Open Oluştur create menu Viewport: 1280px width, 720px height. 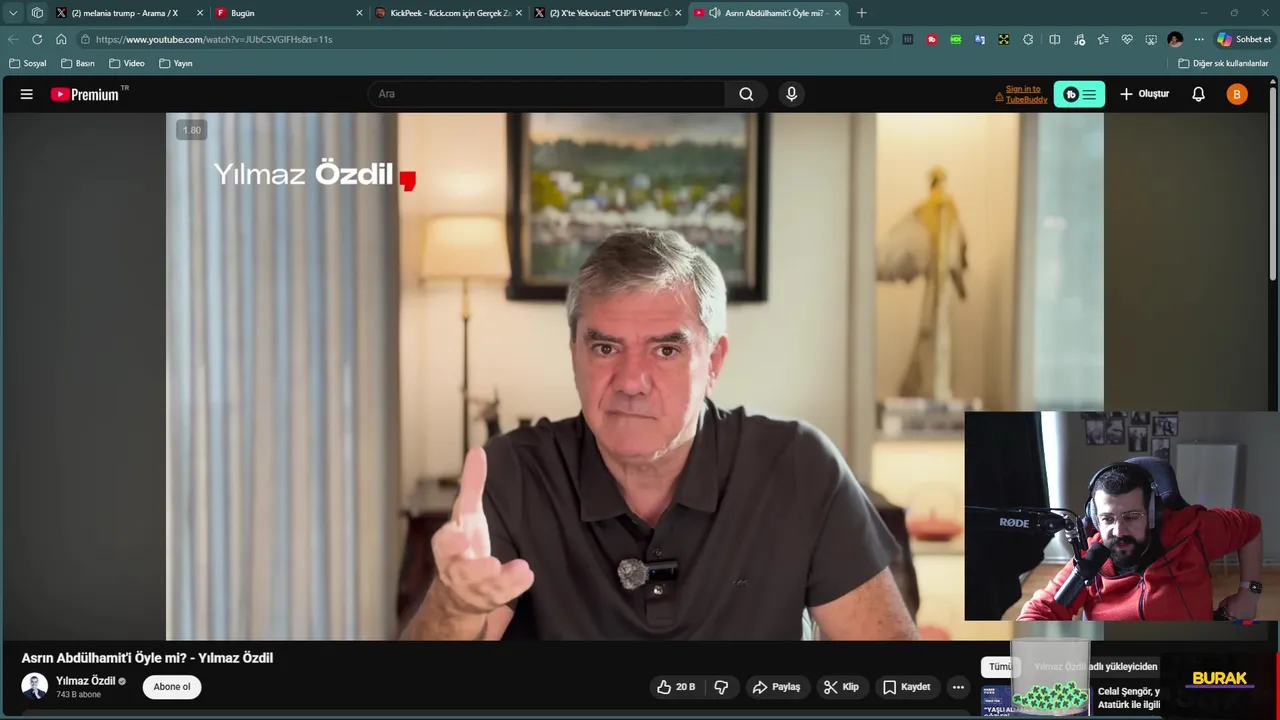click(1144, 94)
